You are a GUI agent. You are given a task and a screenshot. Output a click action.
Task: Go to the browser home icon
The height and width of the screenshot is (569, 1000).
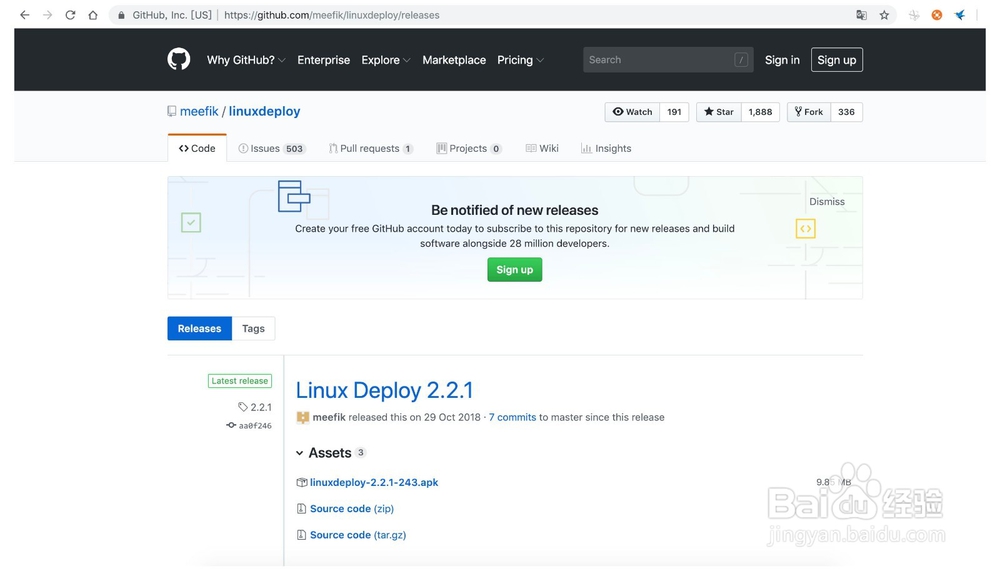click(93, 15)
